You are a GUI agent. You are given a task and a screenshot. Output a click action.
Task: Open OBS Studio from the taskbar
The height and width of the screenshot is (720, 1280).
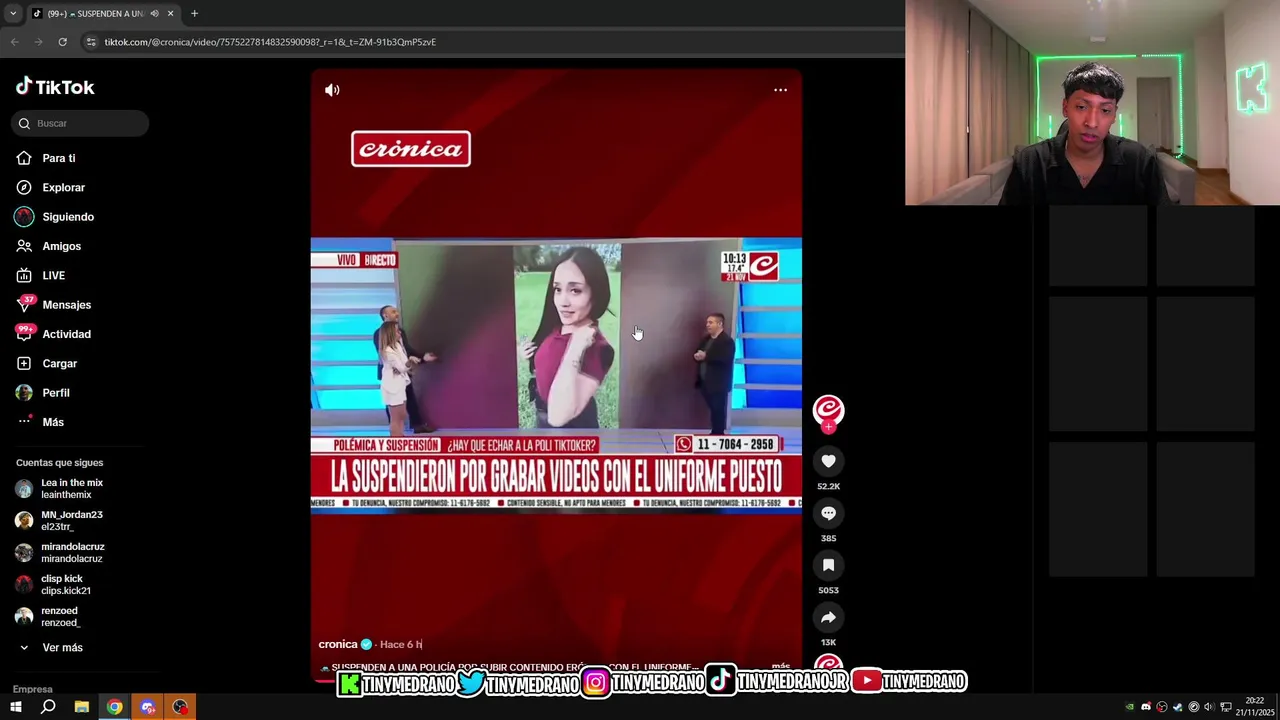point(180,707)
